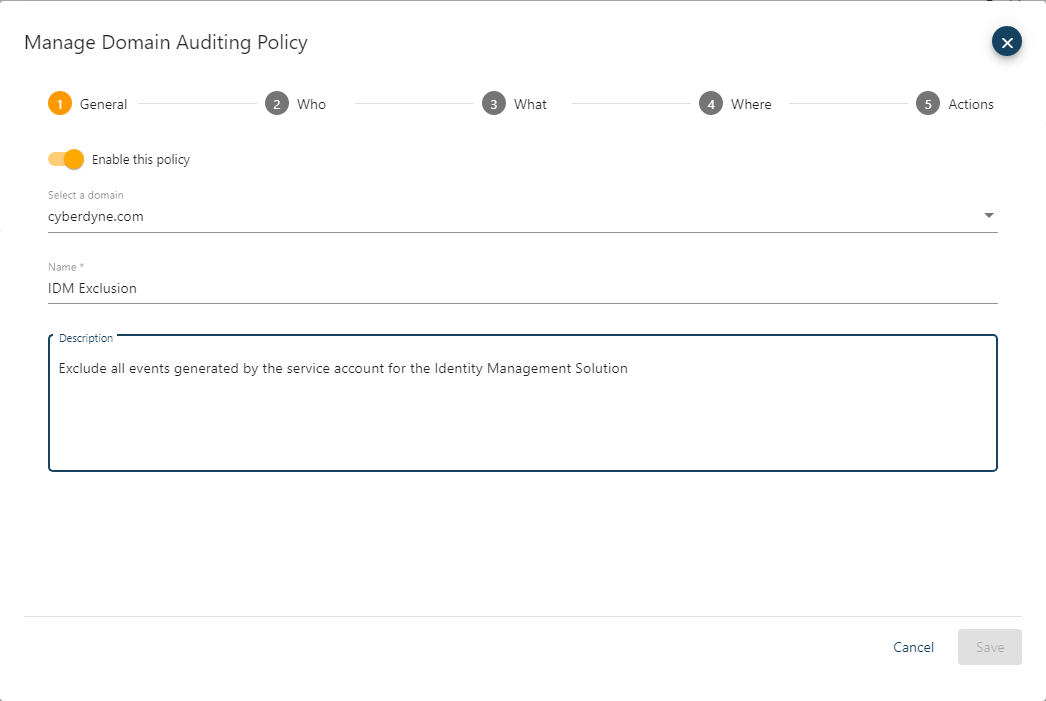Disable the Enable this policy switch

pyautogui.click(x=66, y=159)
